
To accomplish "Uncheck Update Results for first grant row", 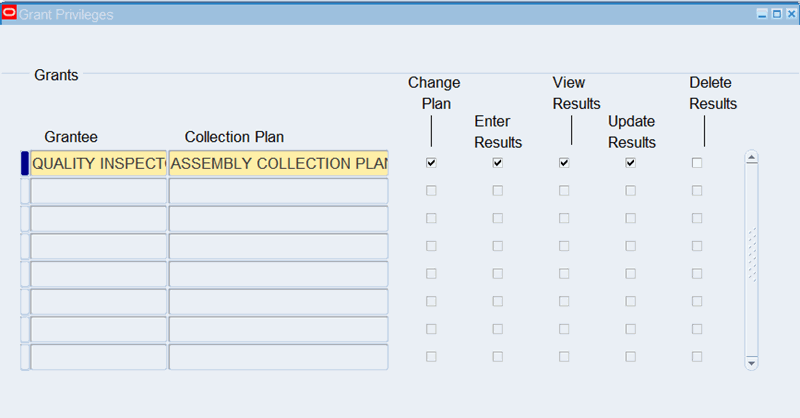I will pos(630,163).
